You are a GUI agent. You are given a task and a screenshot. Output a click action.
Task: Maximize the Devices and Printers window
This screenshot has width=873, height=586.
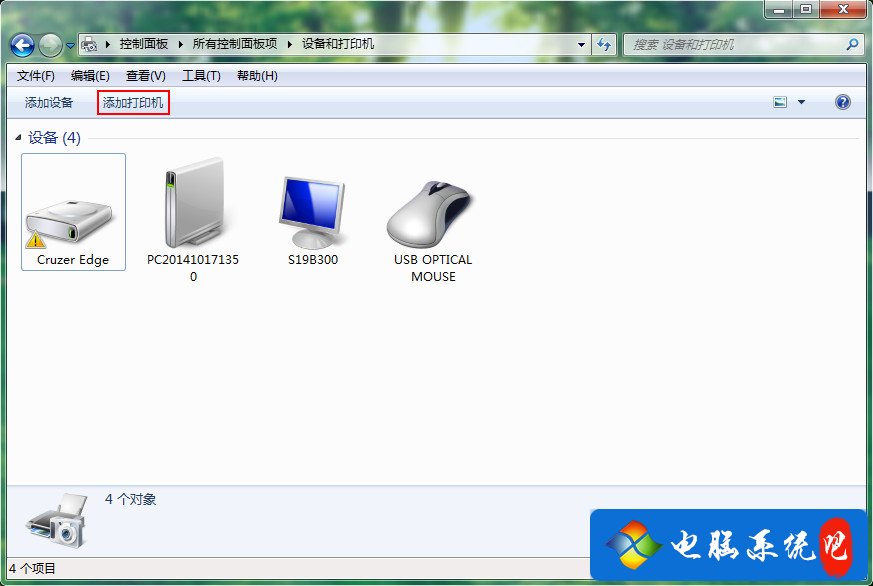pos(806,9)
